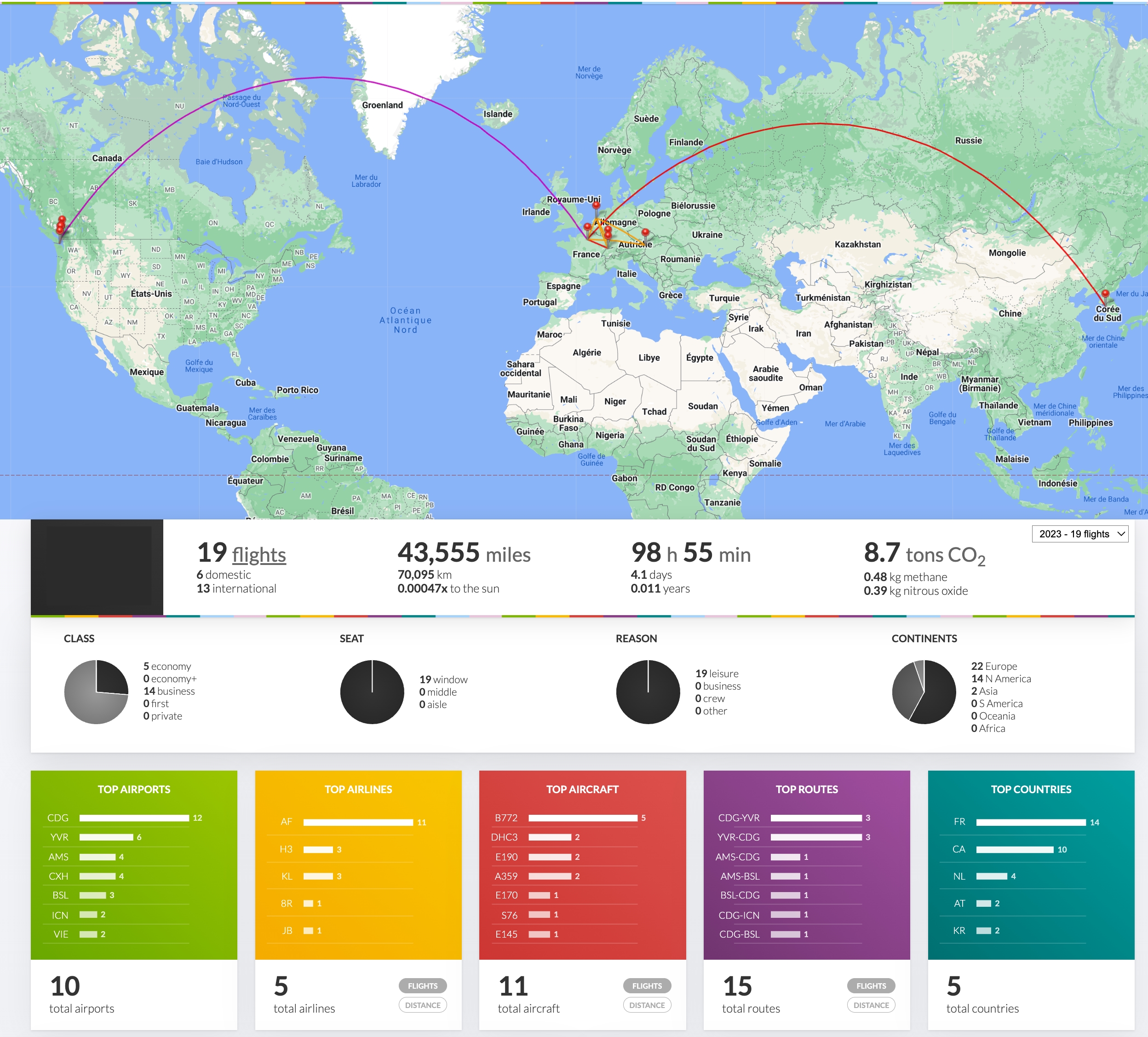The image size is (1148, 1037).
Task: Click the purple transatlantic flight arc
Action: click(323, 77)
